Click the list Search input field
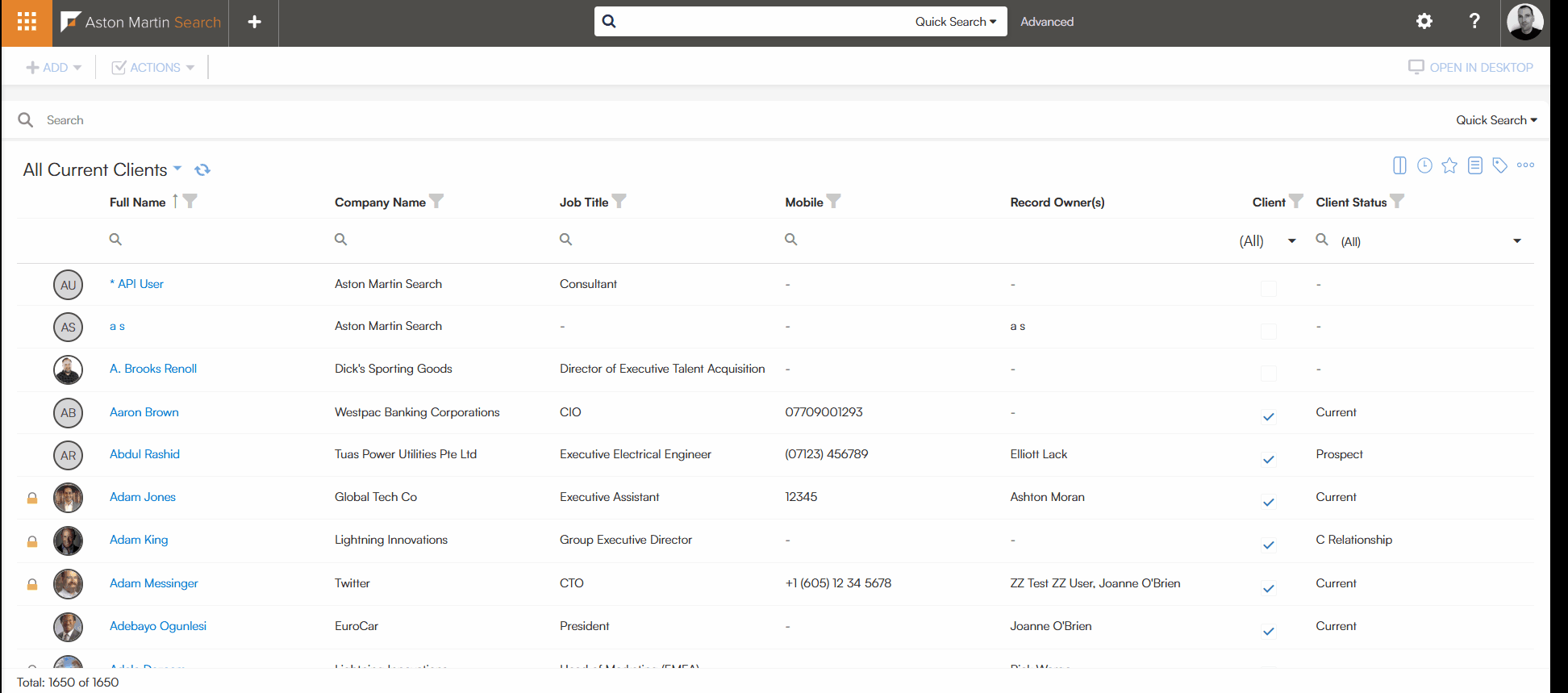1568x693 pixels. (x=742, y=120)
